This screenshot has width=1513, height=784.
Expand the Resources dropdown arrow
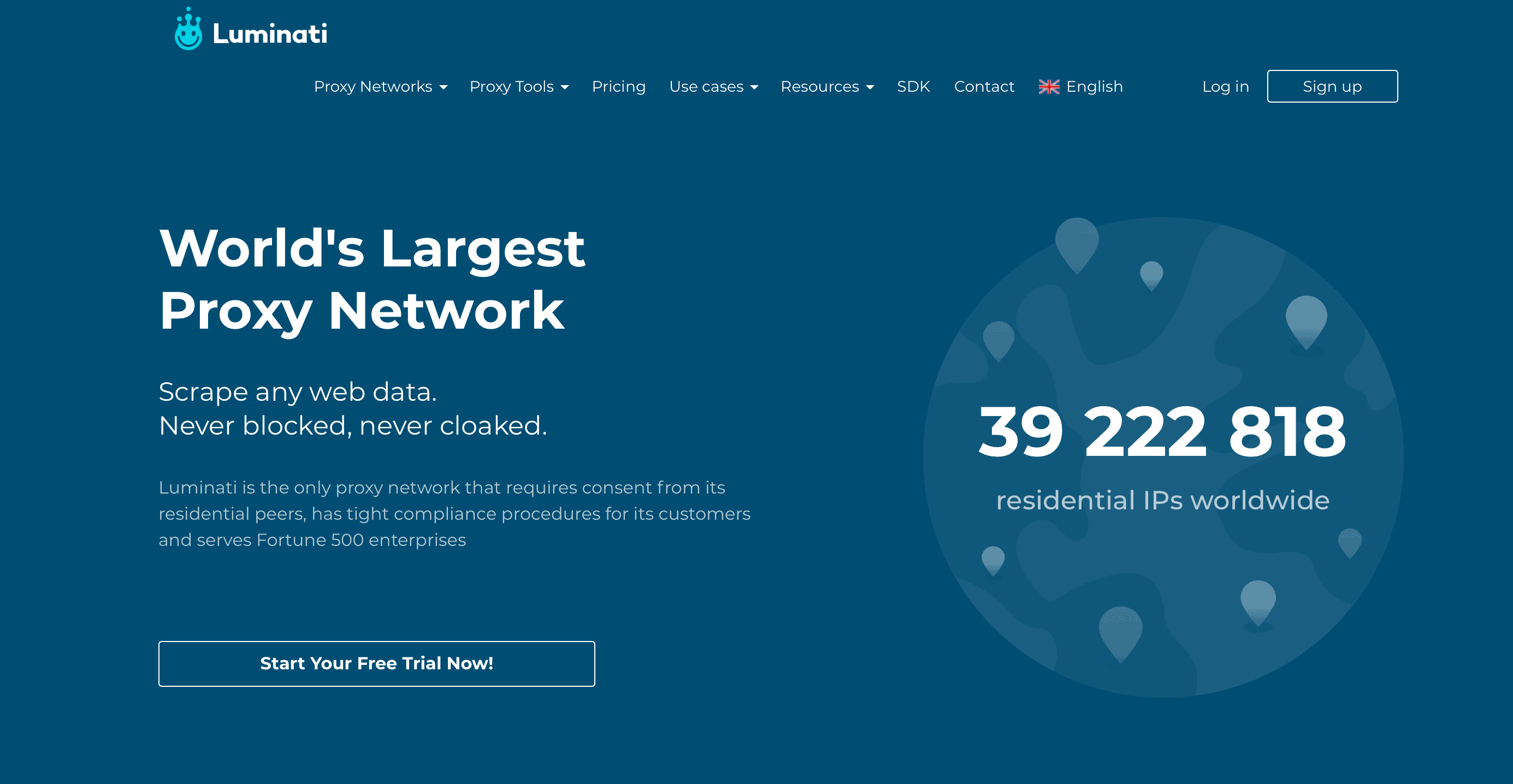870,87
